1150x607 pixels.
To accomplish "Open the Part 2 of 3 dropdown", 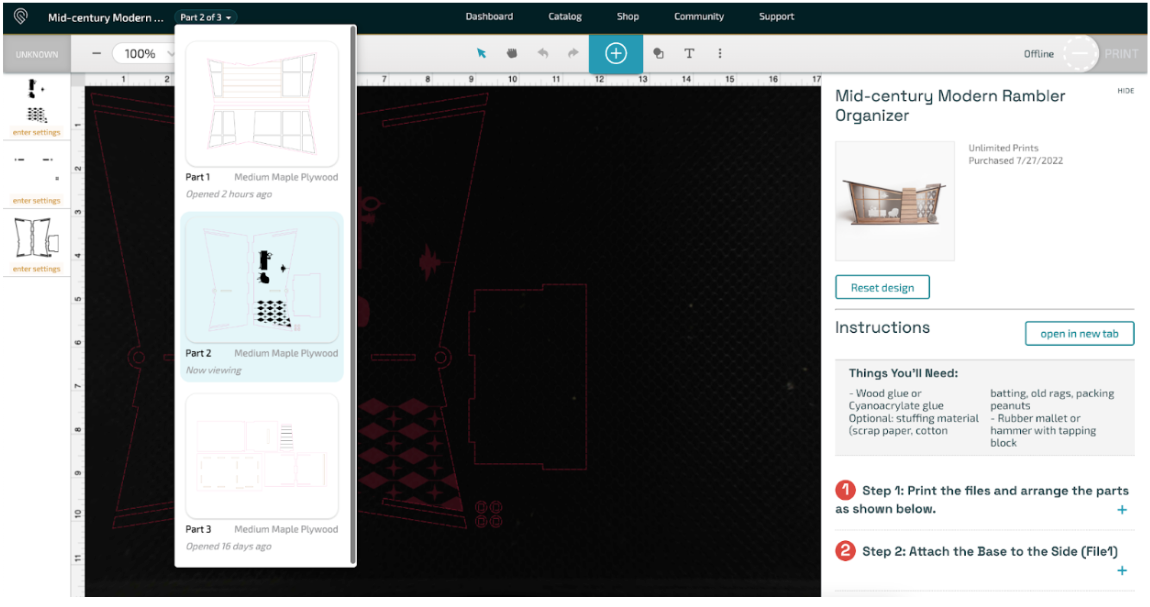I will pyautogui.click(x=206, y=17).
